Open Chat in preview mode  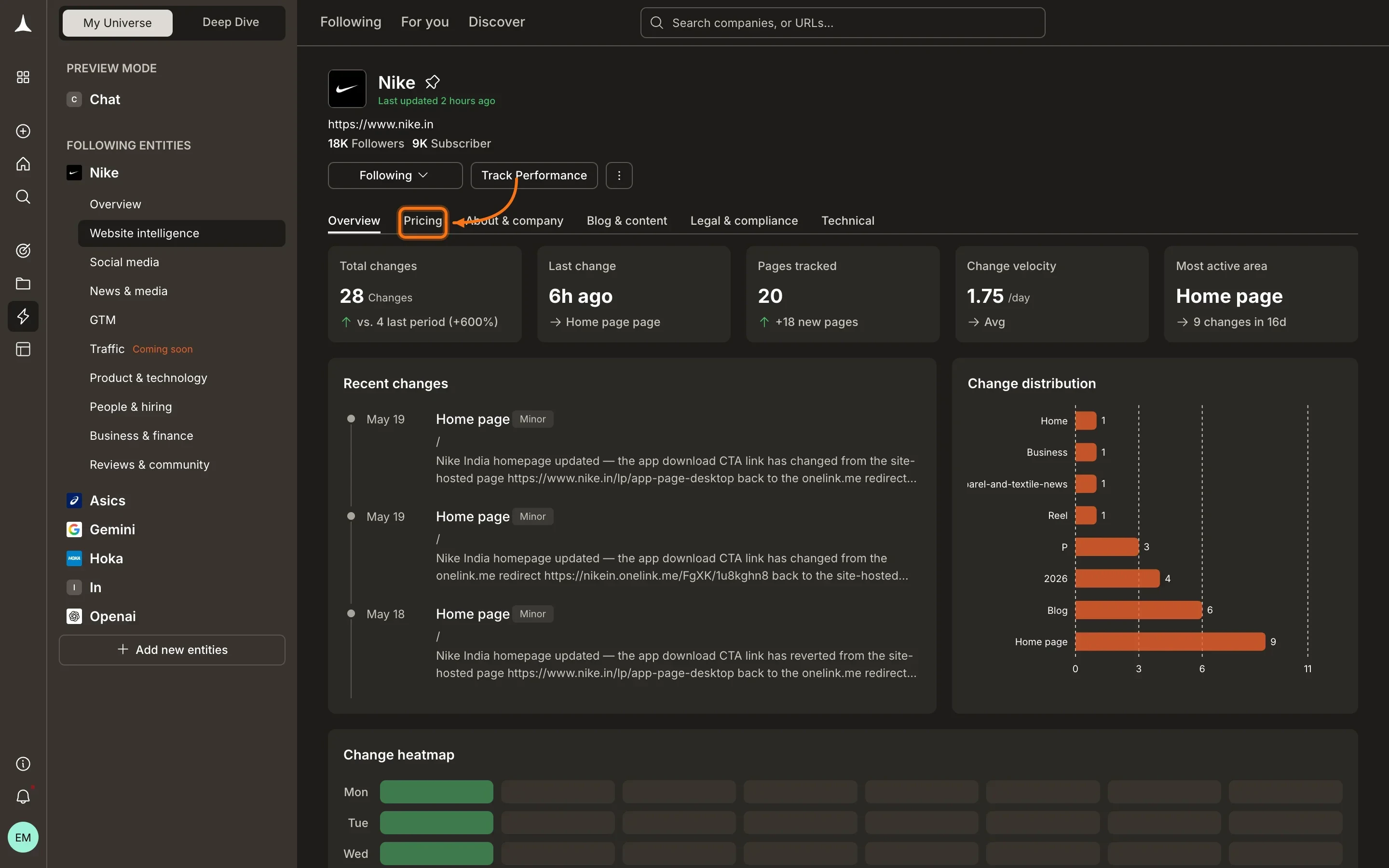click(94, 99)
